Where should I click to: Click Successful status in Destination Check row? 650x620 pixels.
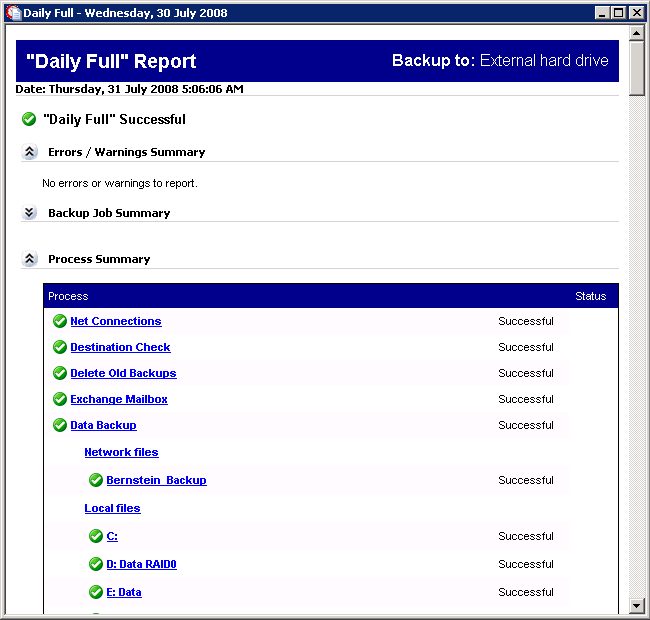click(x=526, y=347)
